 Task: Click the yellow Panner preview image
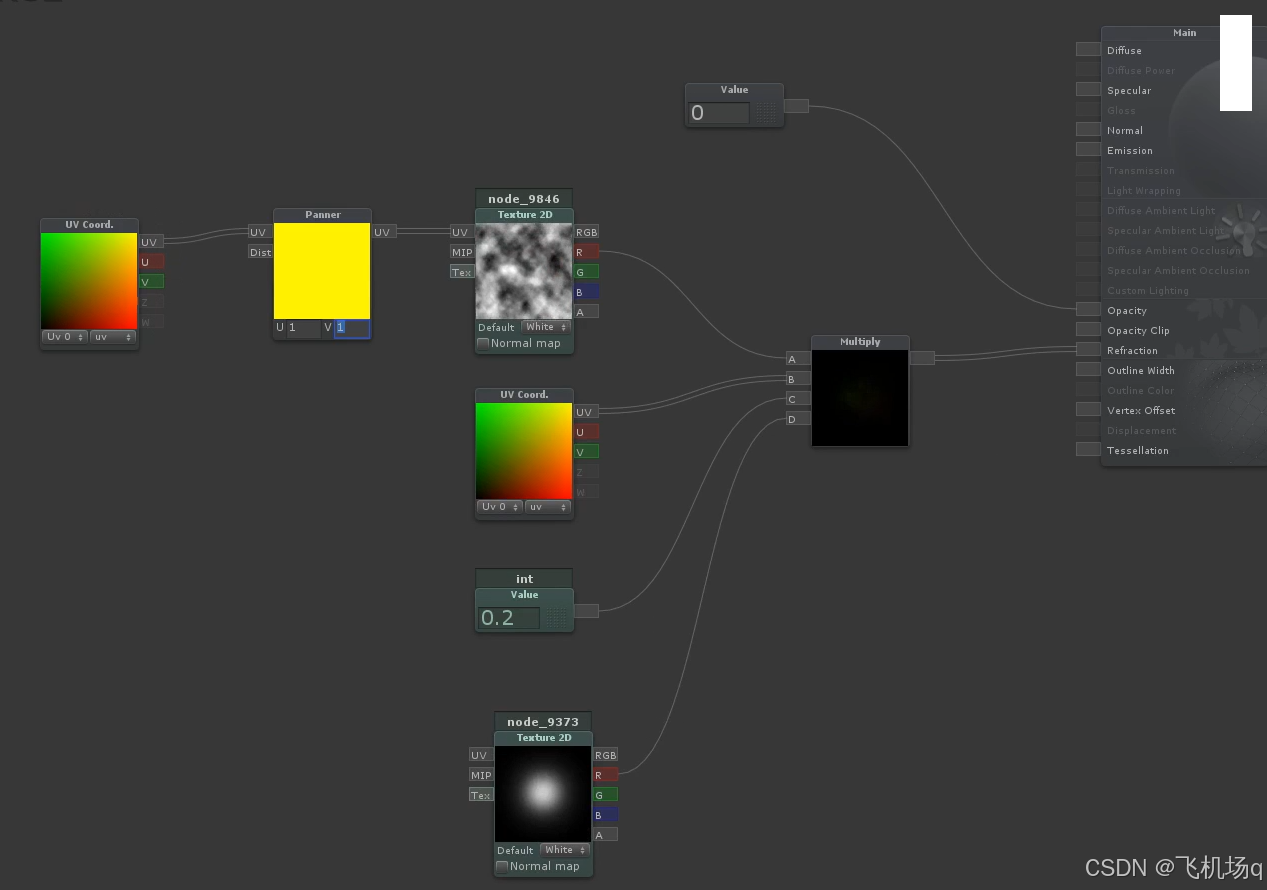click(322, 270)
